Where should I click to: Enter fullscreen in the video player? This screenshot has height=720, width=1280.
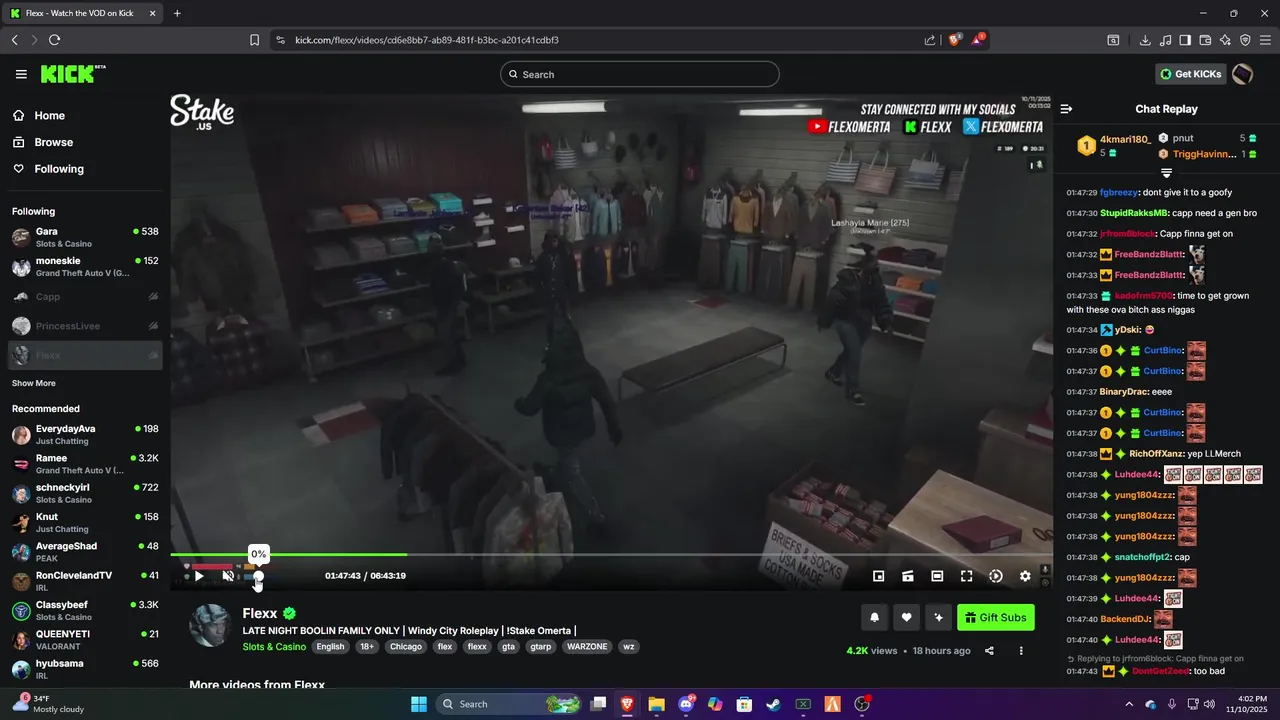click(x=966, y=576)
